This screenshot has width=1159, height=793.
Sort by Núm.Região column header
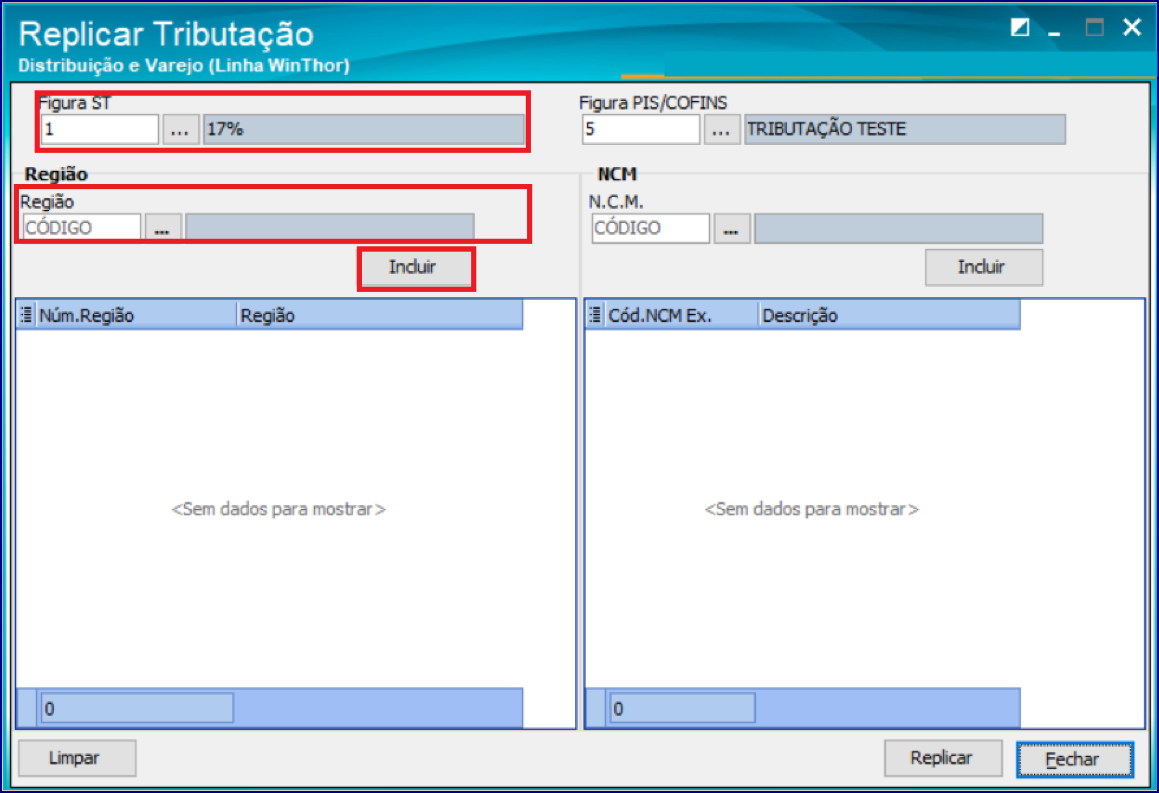(x=135, y=315)
